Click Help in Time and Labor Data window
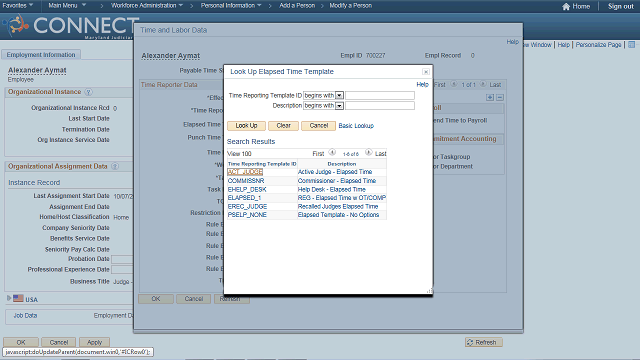 pyautogui.click(x=512, y=42)
